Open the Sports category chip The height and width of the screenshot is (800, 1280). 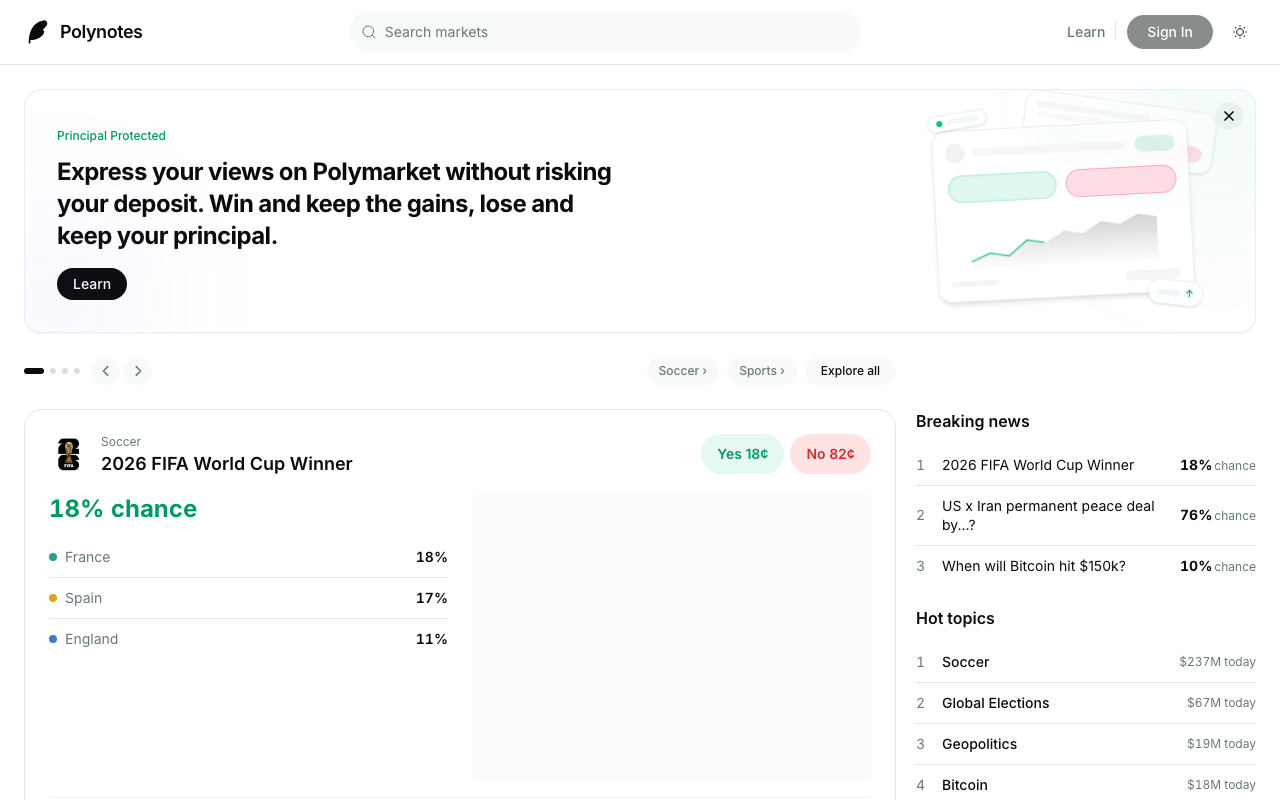click(762, 371)
